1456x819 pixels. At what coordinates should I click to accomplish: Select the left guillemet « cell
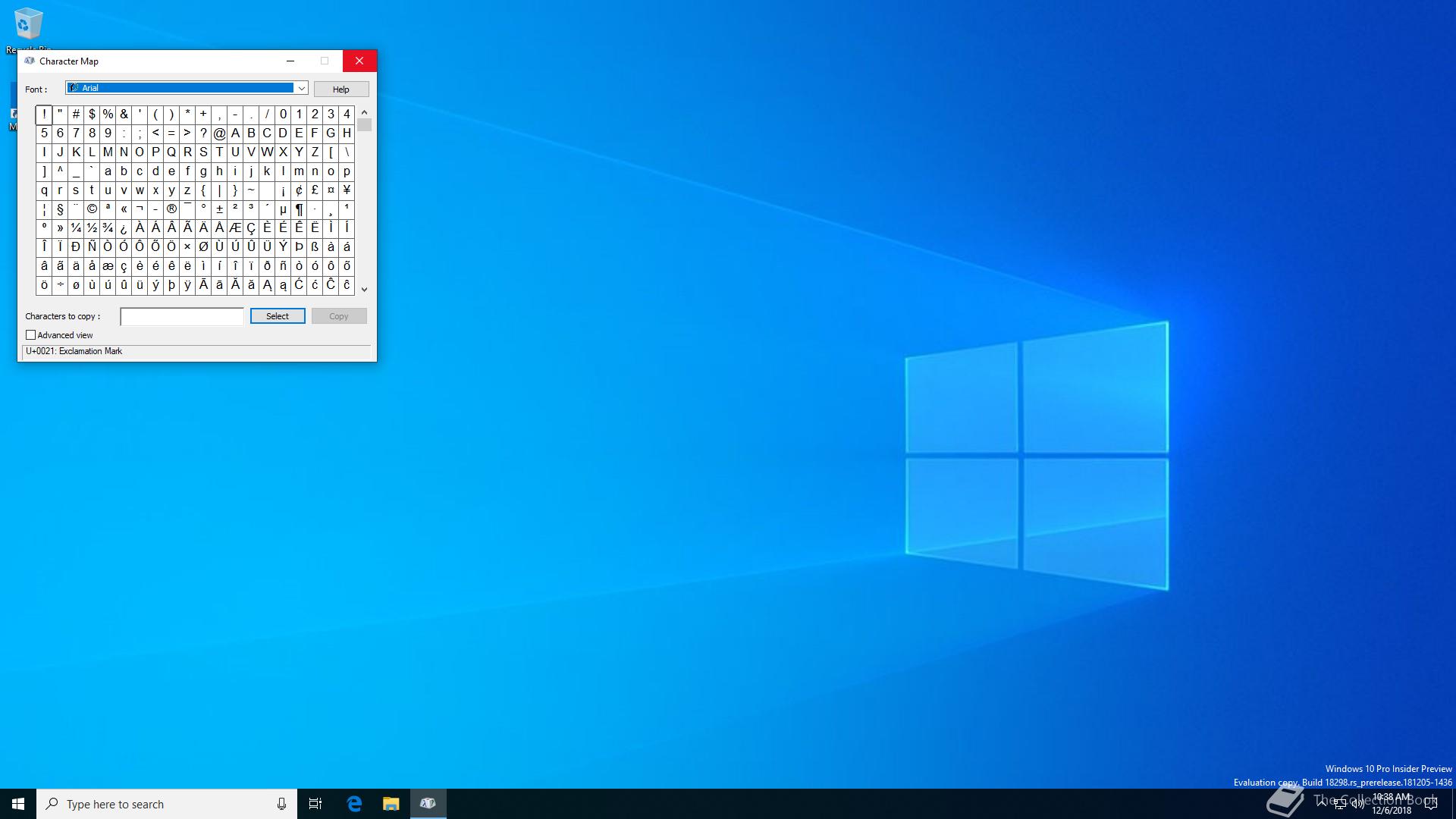pyautogui.click(x=124, y=209)
